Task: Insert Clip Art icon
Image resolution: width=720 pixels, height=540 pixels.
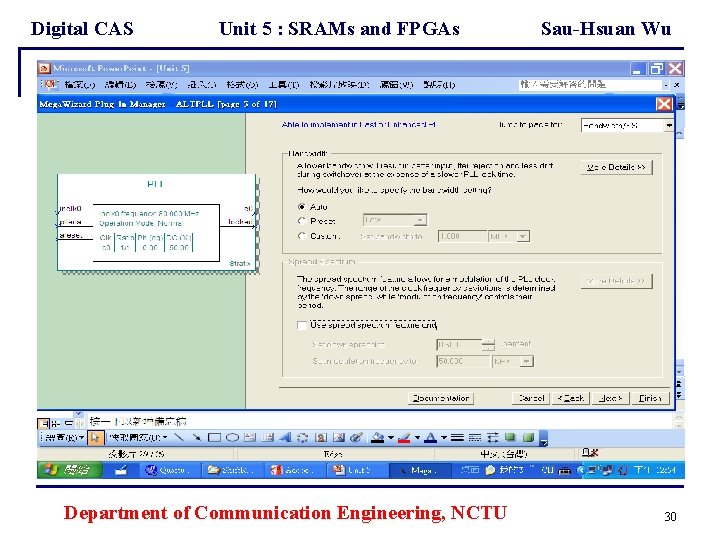Action: tap(321, 438)
